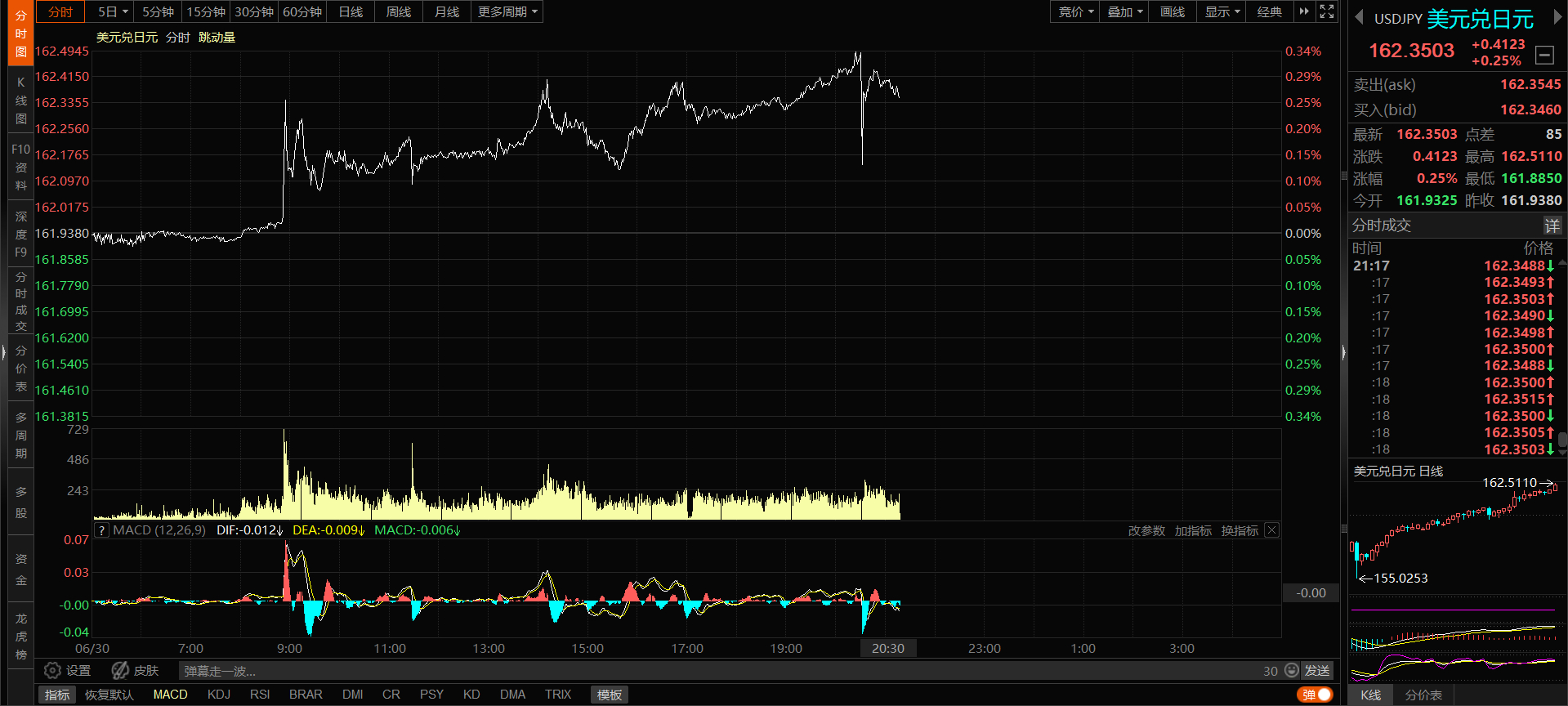Viewport: 1568px width, 706px height.
Task: Click the left edge panel collapse arrow
Action: [3, 353]
